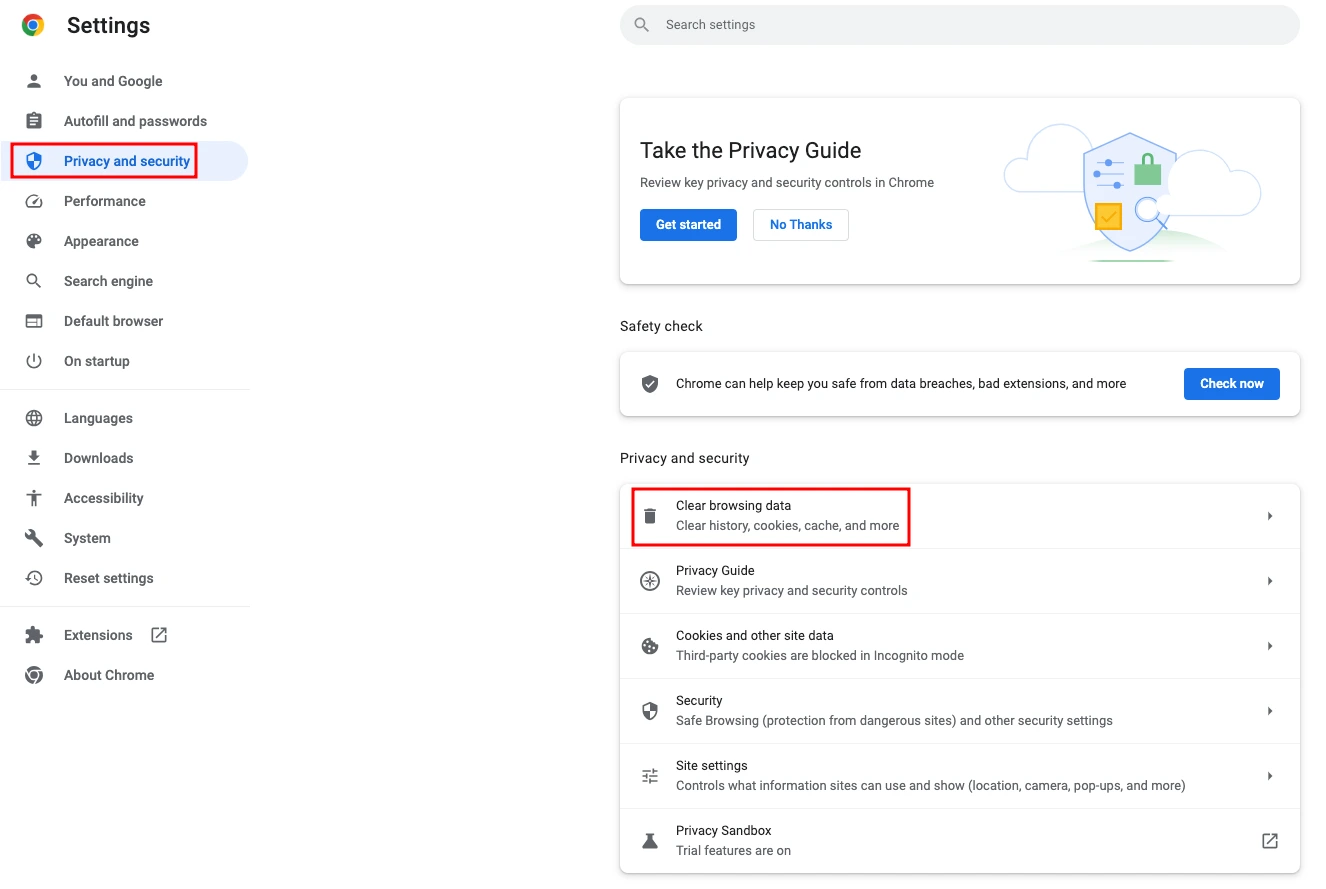The height and width of the screenshot is (889, 1326).
Task: Open Default browser settings
Action: tap(124, 321)
